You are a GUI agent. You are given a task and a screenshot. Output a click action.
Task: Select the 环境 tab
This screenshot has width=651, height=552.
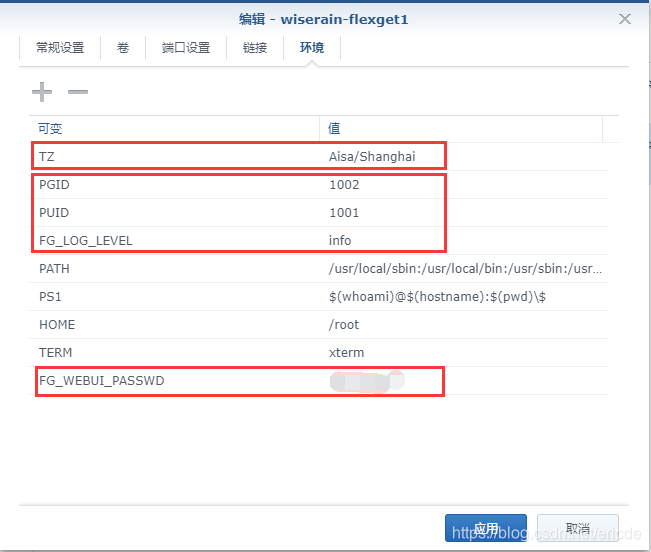(312, 48)
